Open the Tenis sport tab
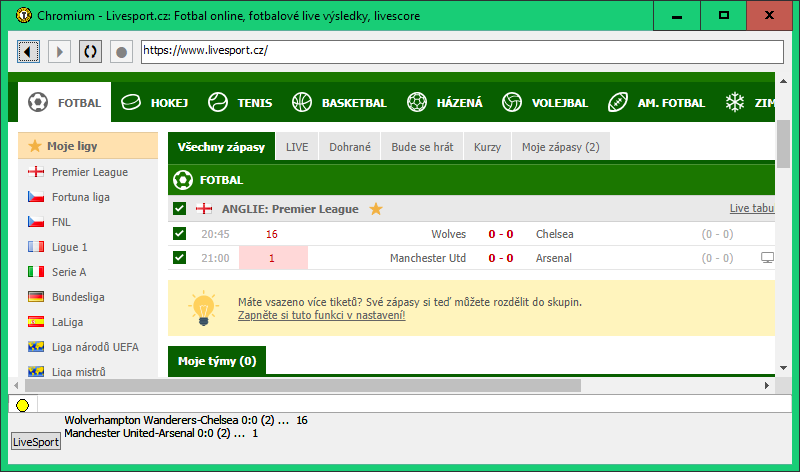Image resolution: width=800 pixels, height=472 pixels. (x=240, y=103)
